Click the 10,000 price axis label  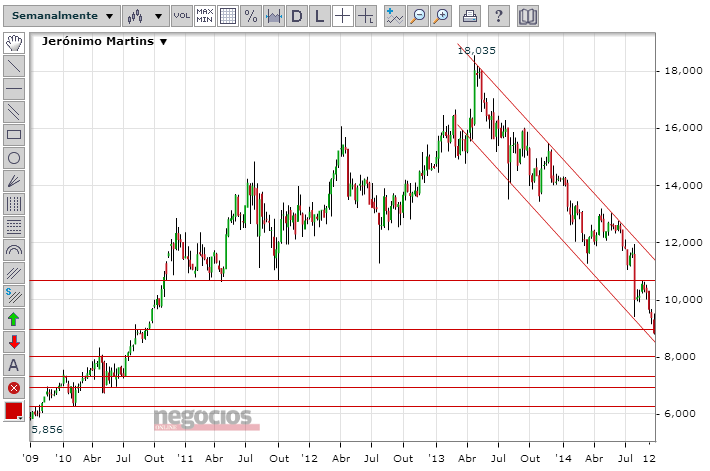(x=683, y=300)
